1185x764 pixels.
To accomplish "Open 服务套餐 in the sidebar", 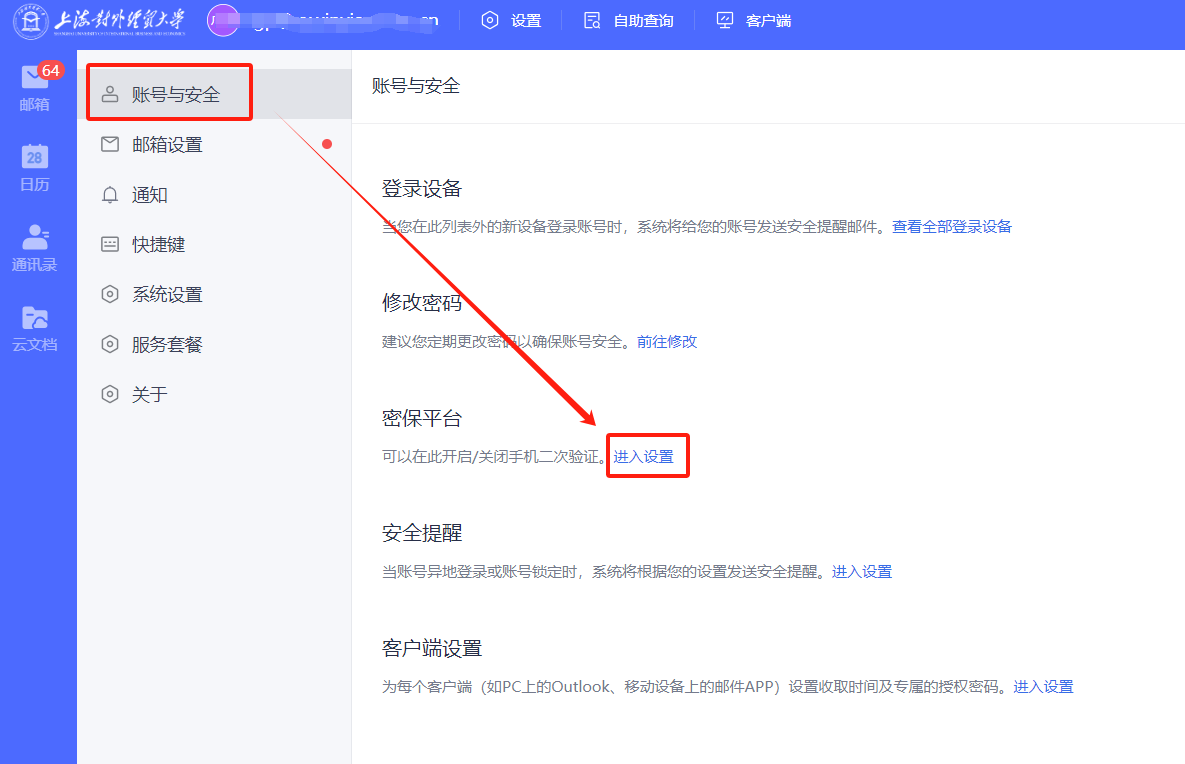I will pos(167,345).
